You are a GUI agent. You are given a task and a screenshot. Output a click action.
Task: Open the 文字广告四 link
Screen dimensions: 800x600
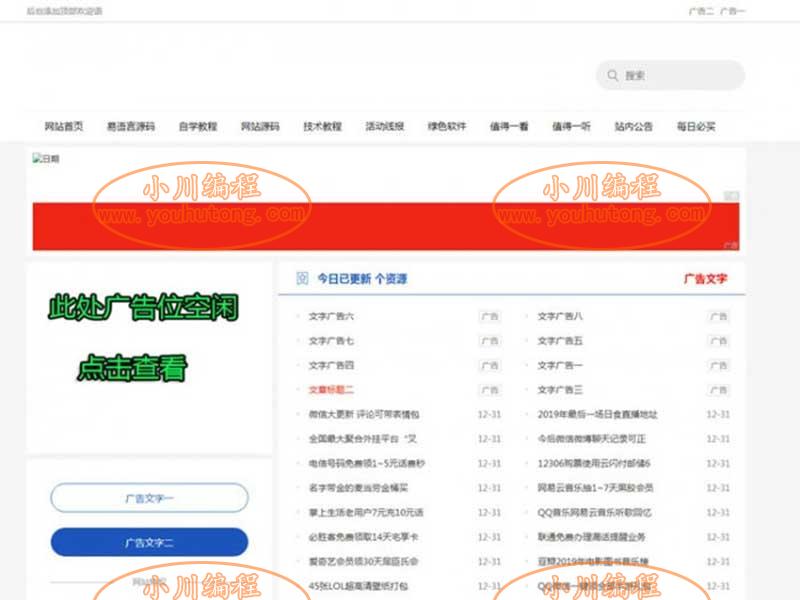(x=331, y=365)
